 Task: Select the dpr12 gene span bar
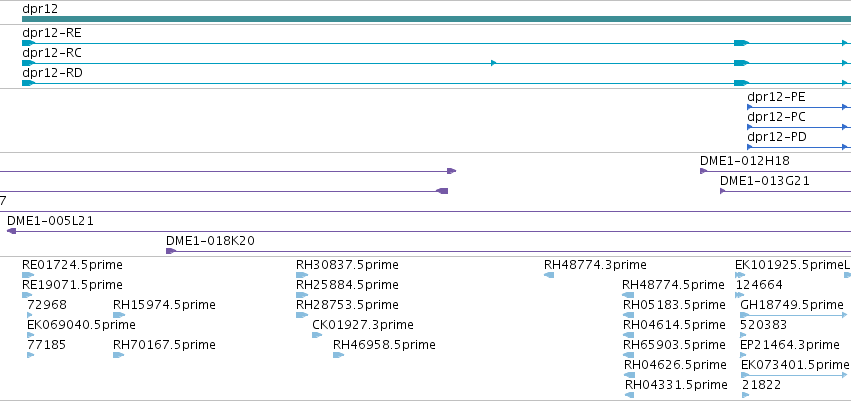(x=436, y=19)
